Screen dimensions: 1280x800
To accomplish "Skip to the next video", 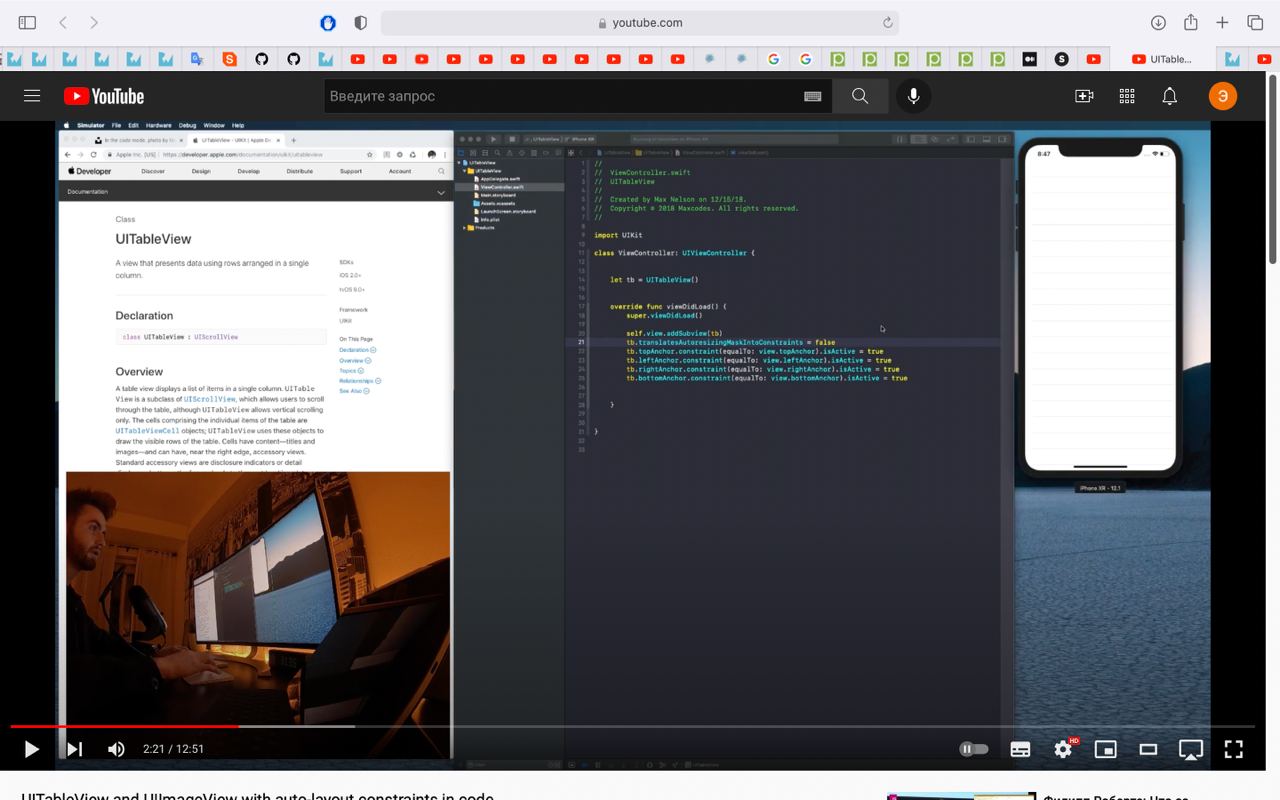I will click(x=75, y=749).
